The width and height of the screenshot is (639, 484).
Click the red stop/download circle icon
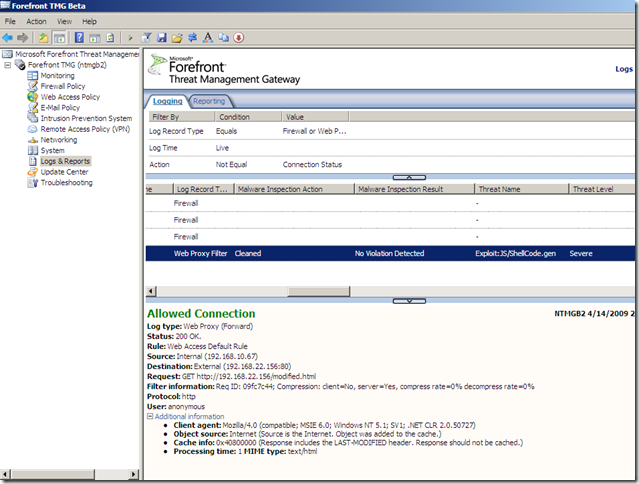pyautogui.click(x=239, y=38)
